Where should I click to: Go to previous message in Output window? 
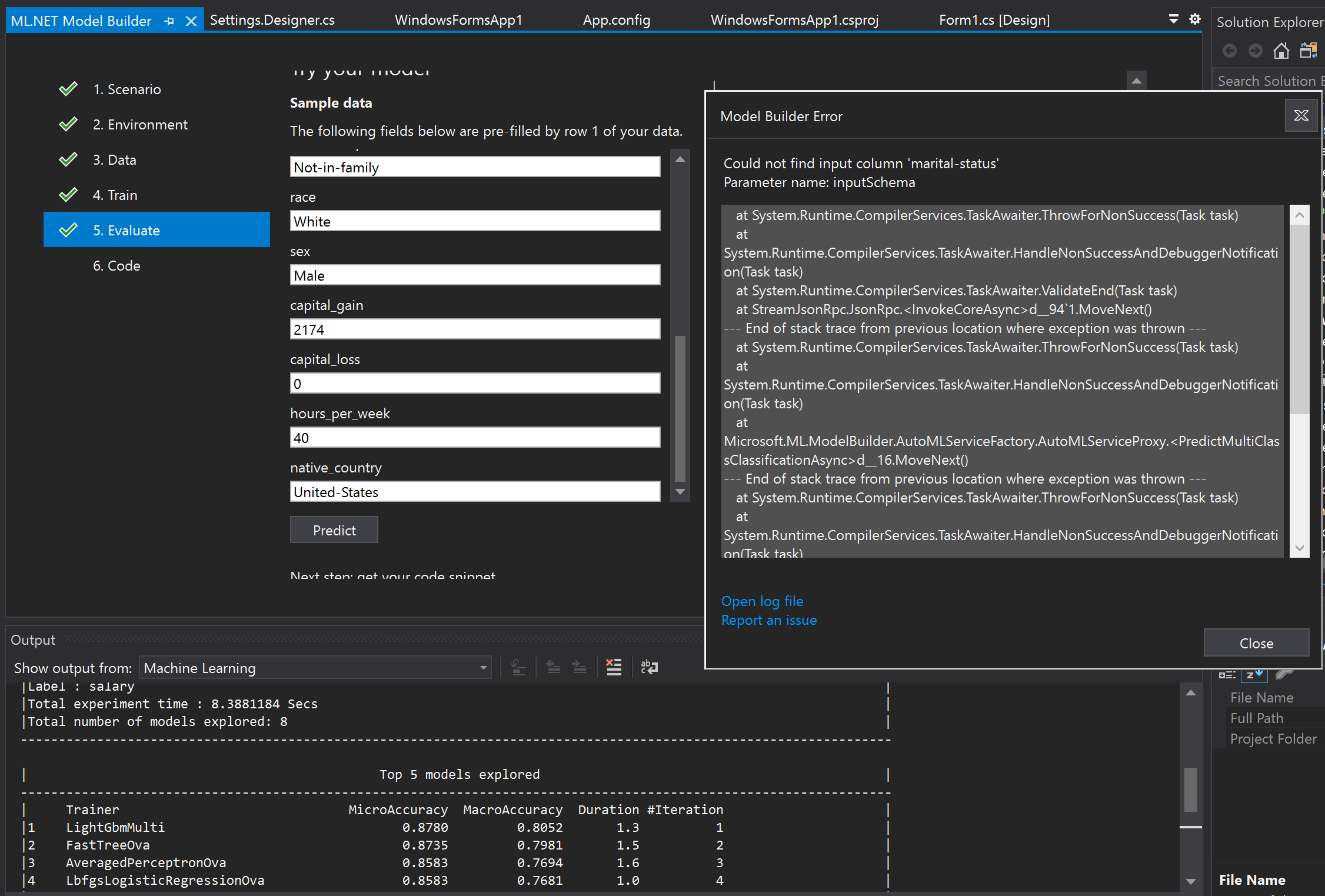point(553,667)
